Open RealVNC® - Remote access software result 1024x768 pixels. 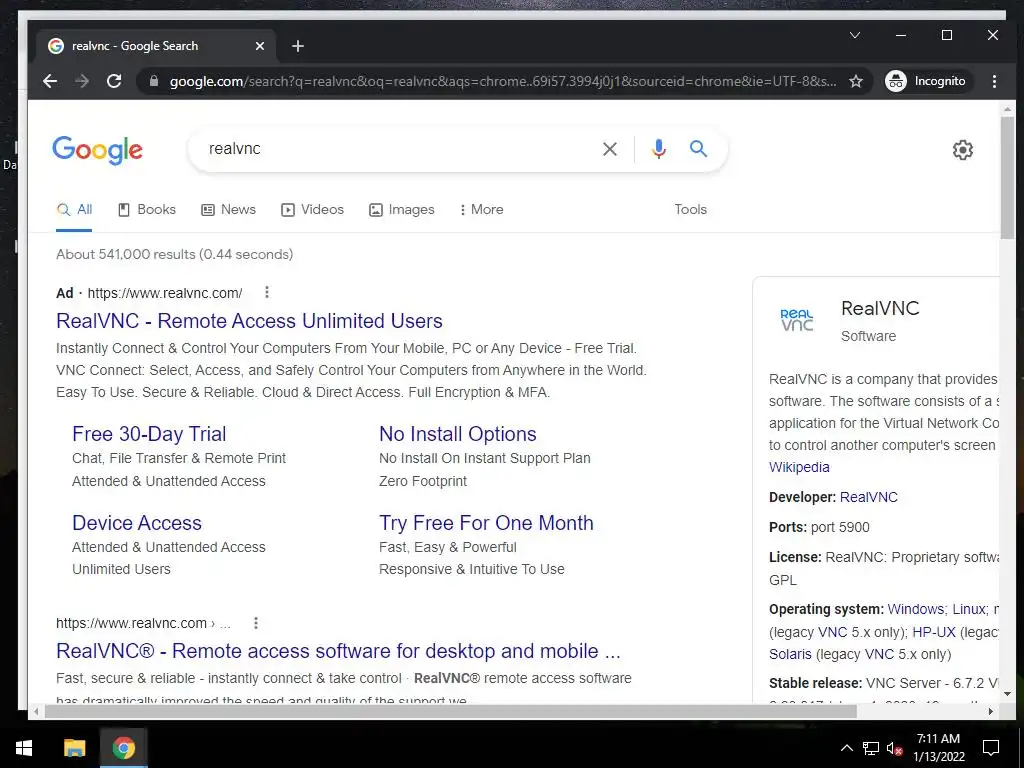(x=338, y=650)
